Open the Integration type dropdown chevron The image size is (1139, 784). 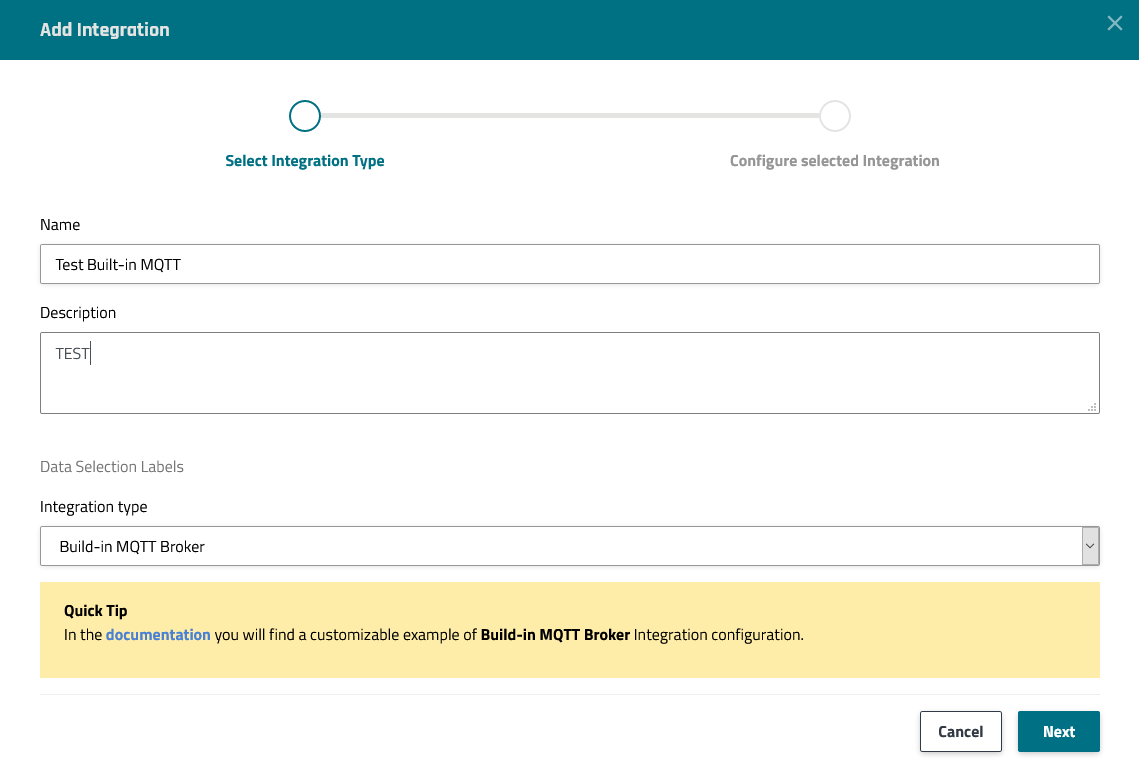(x=1089, y=546)
